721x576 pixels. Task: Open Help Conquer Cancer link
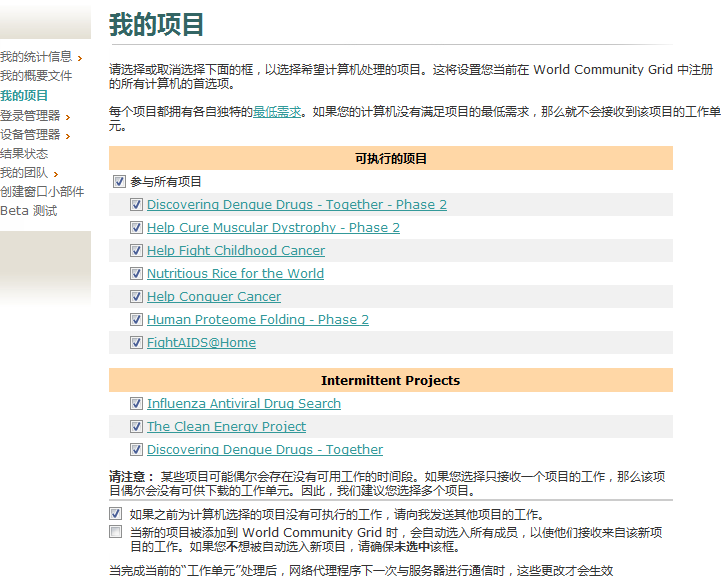click(x=214, y=297)
